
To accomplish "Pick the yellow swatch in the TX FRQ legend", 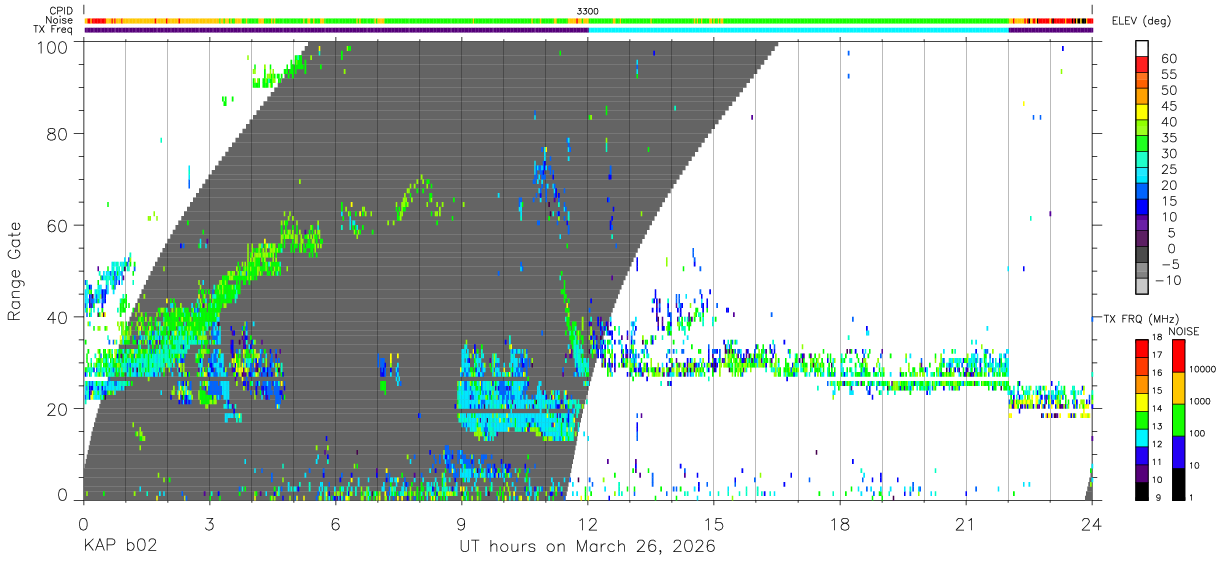I will [x=1142, y=401].
